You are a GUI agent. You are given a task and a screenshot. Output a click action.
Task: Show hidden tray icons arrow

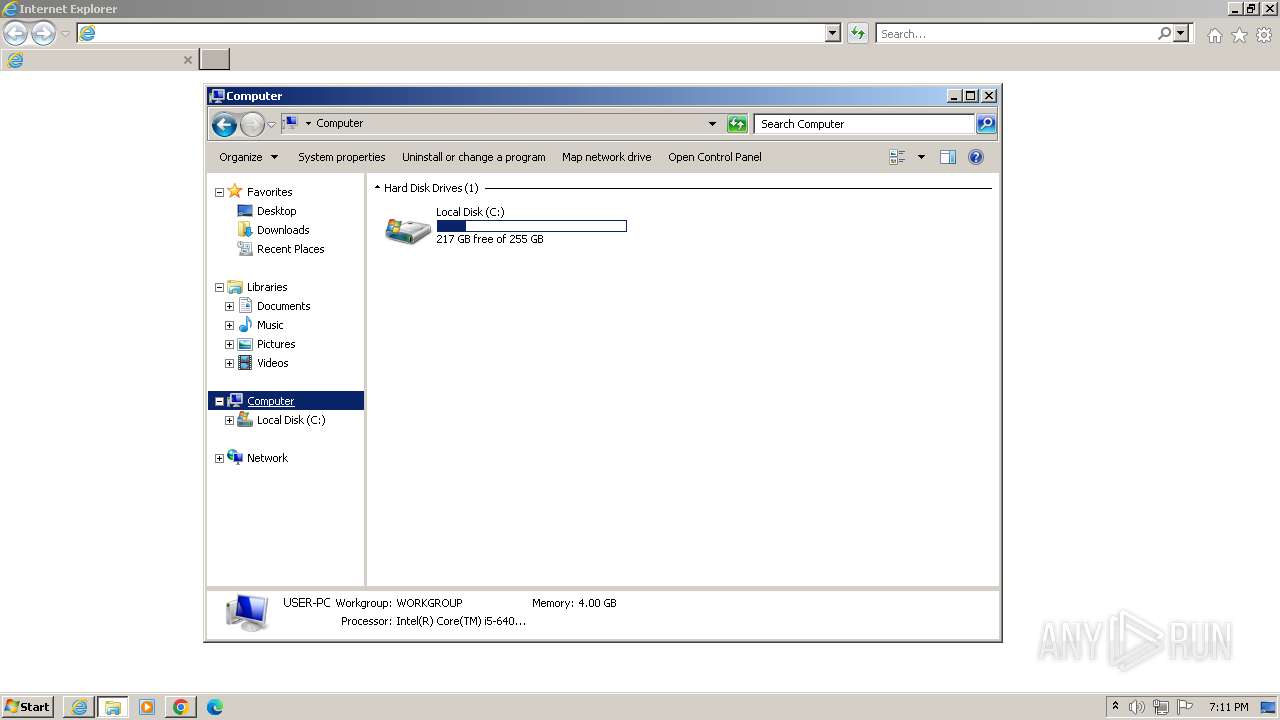[1115, 707]
